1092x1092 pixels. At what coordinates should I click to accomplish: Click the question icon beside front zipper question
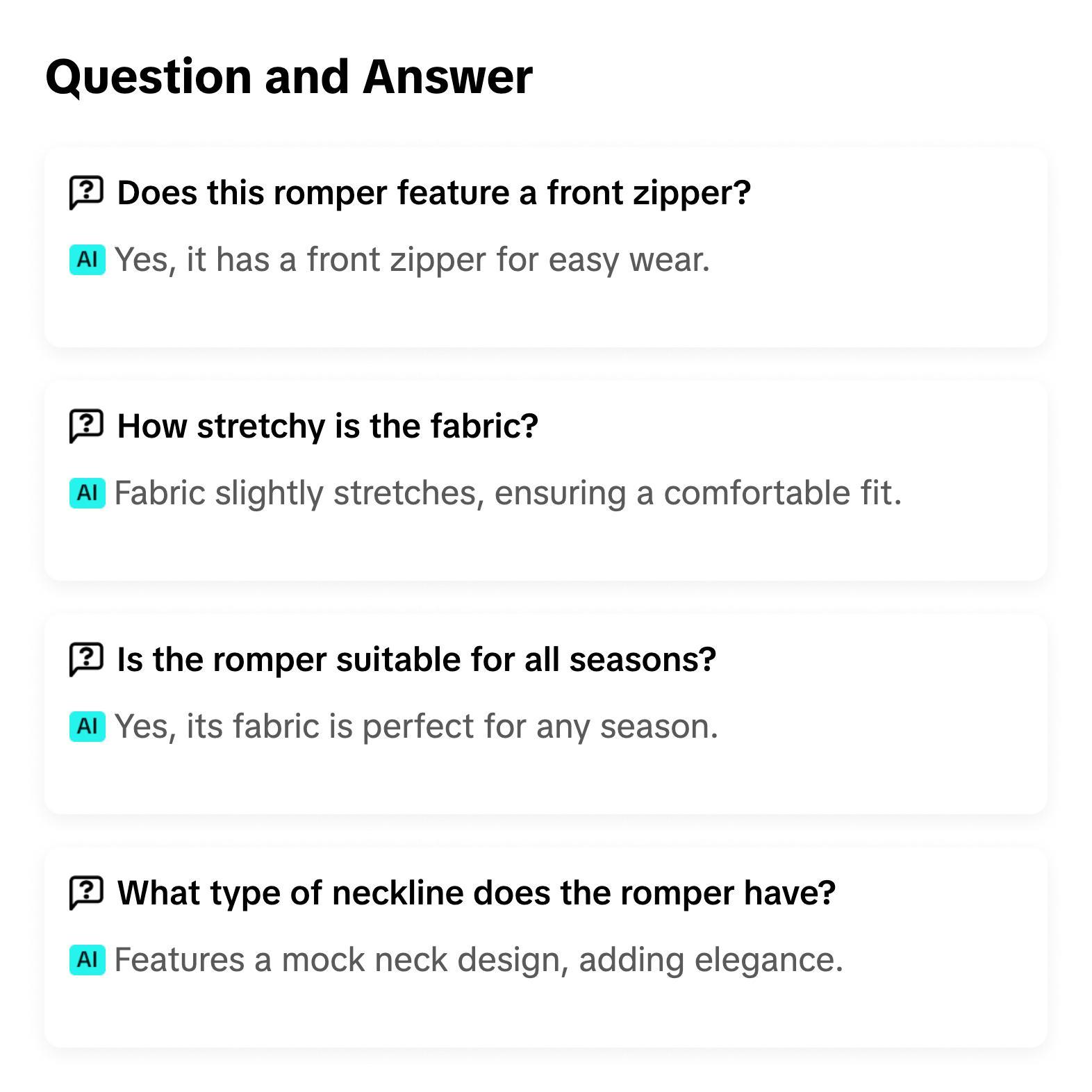tap(86, 192)
